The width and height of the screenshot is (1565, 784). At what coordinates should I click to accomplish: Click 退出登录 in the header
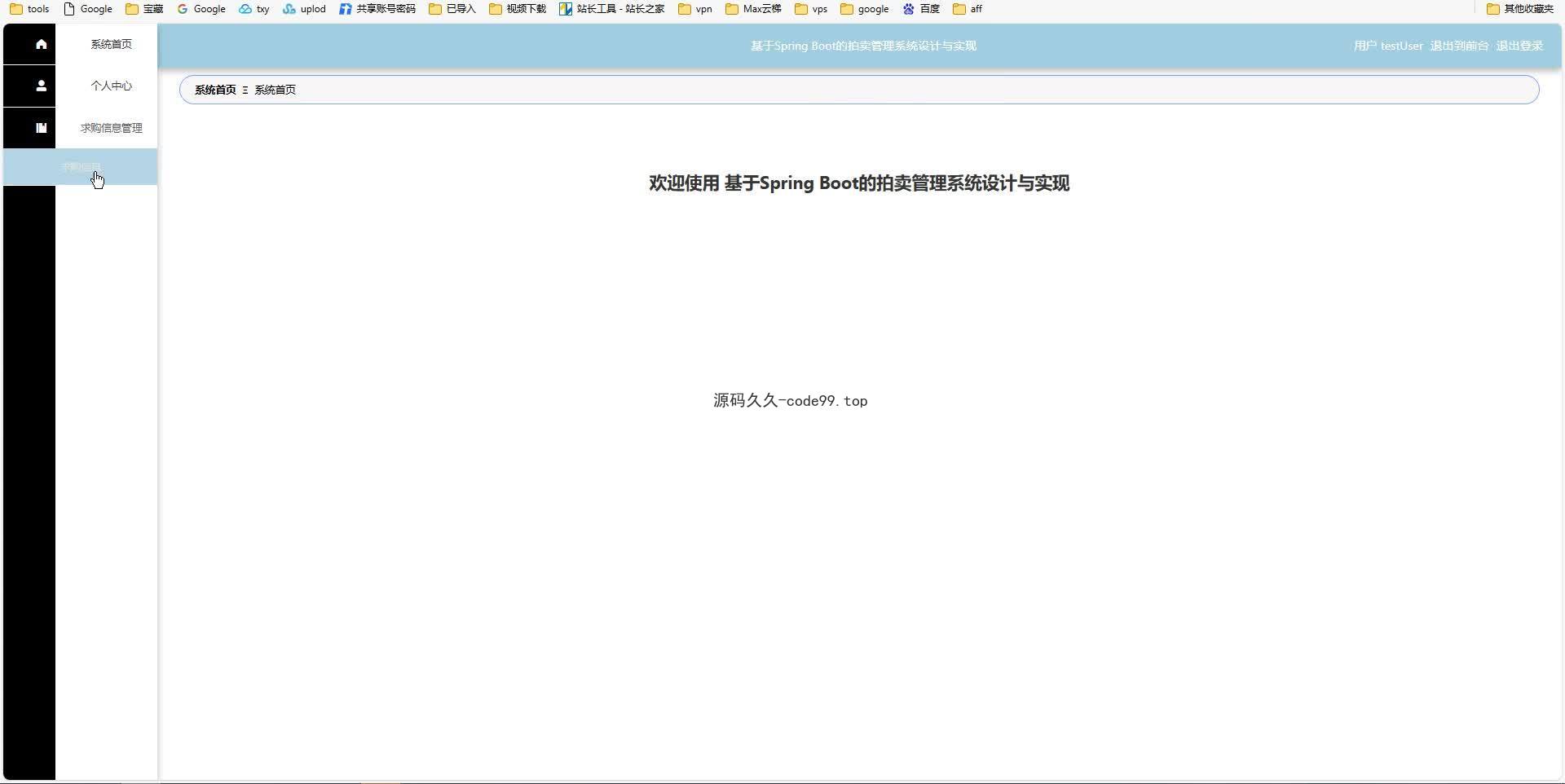click(1519, 46)
